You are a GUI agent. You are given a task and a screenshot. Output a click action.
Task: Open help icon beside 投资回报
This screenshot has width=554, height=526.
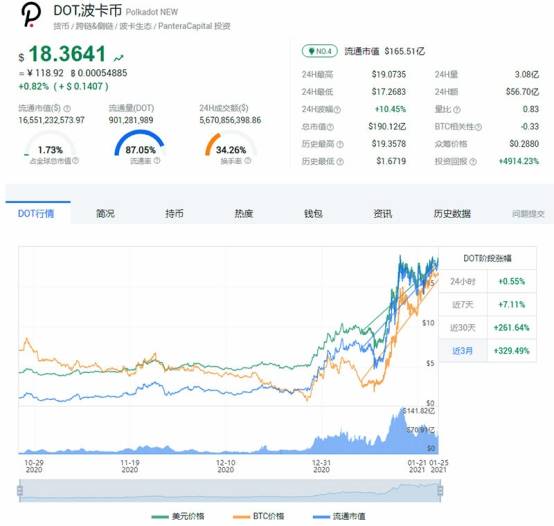tap(473, 161)
